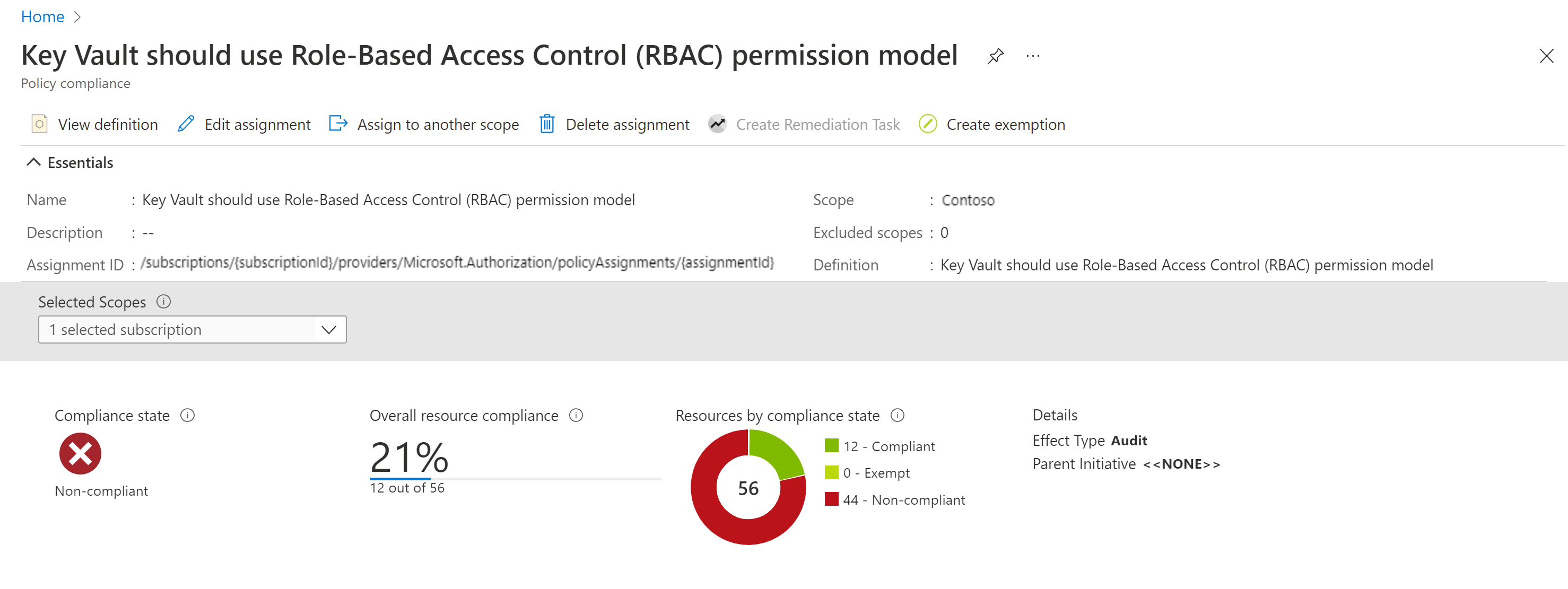
Task: Click the ellipsis menu next to pin icon
Action: 1034,55
